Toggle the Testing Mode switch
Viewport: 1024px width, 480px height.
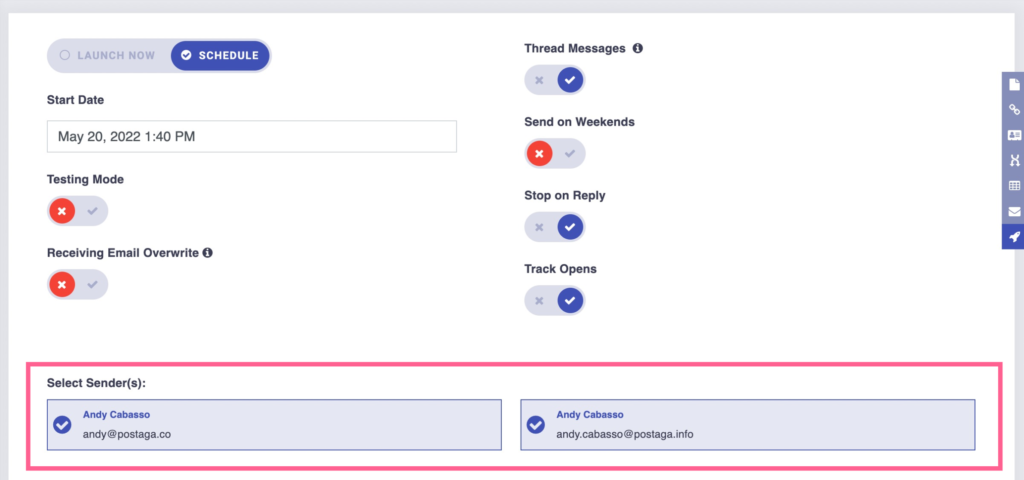77,211
